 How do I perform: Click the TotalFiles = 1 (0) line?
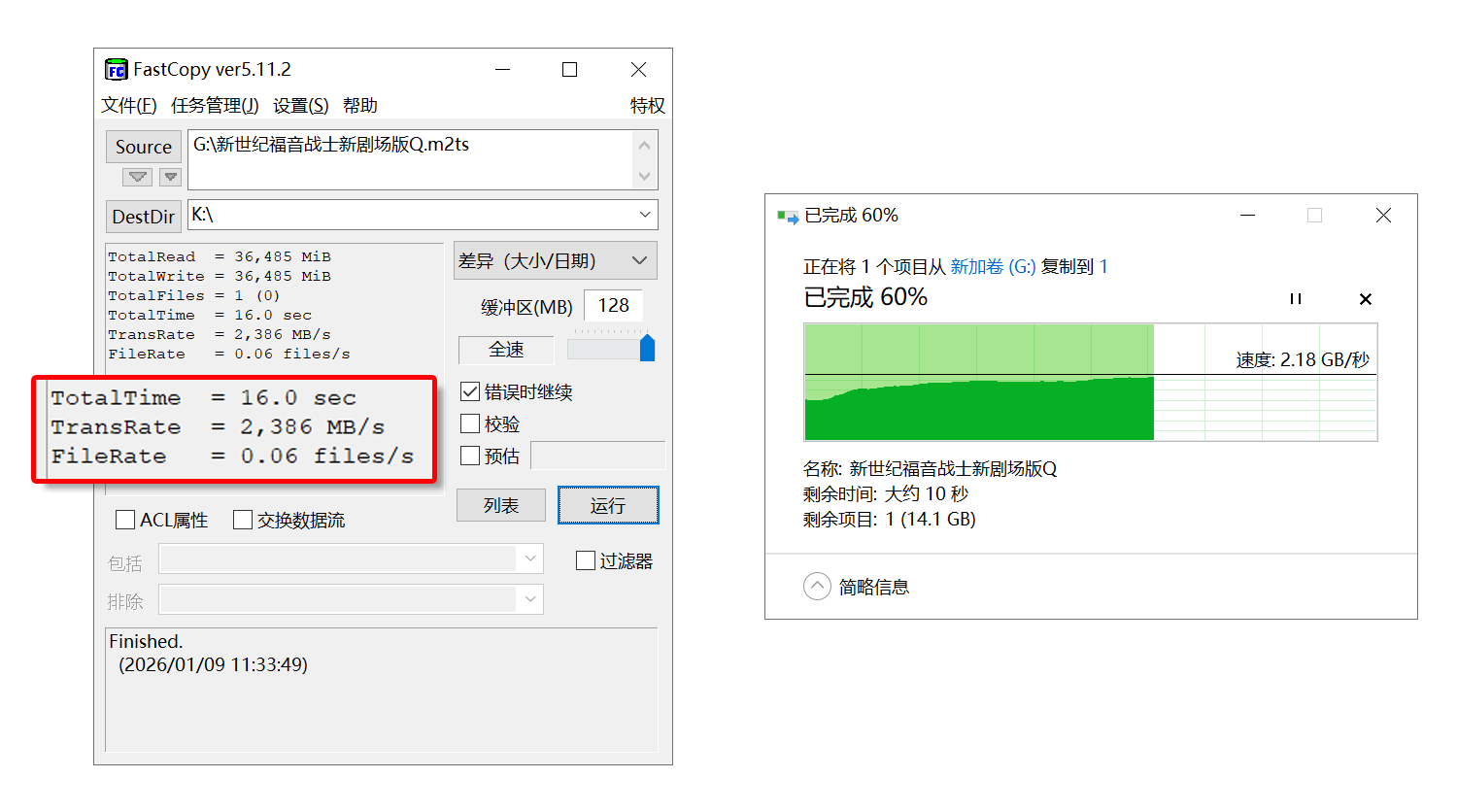click(194, 295)
